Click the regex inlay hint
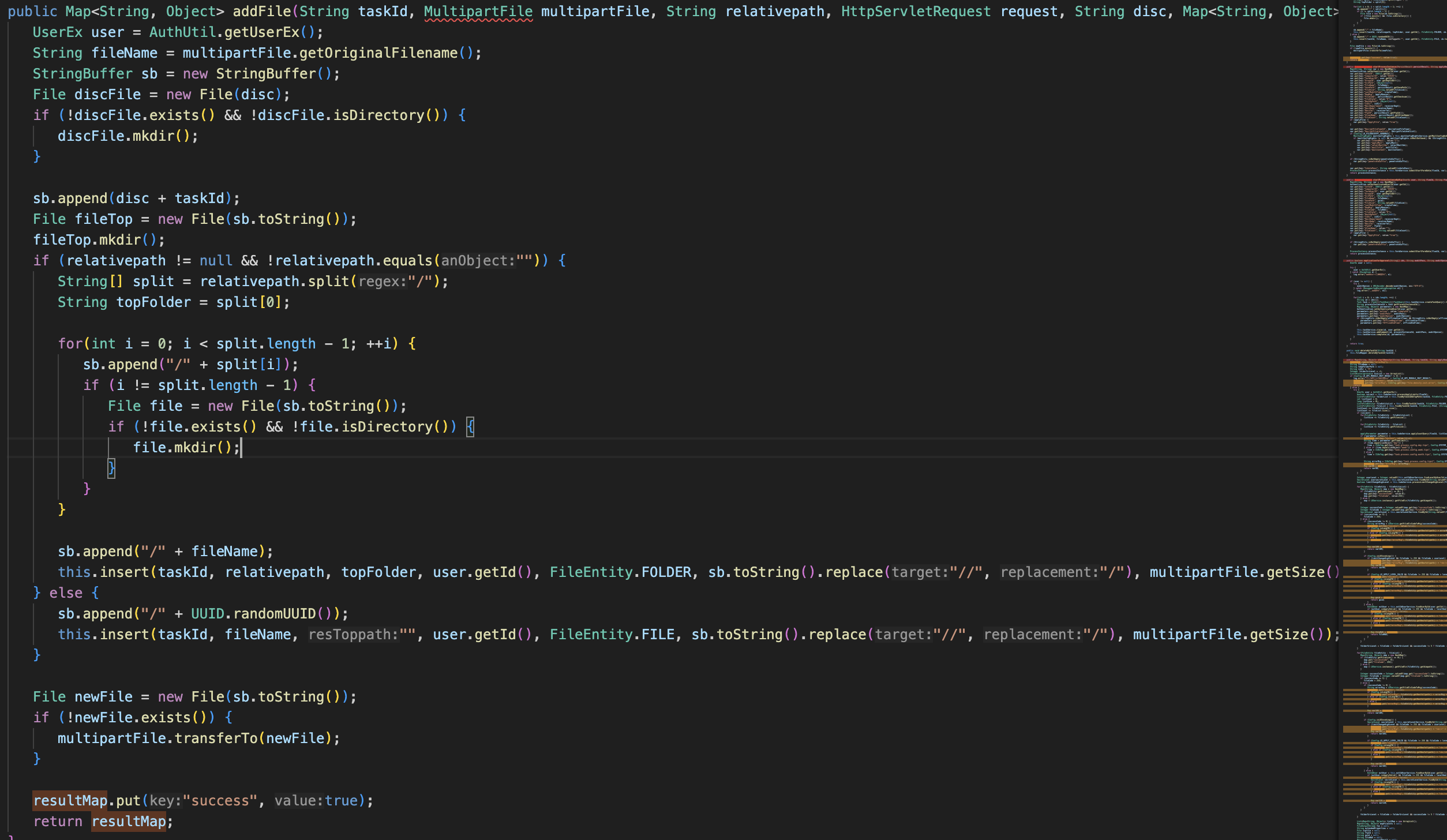1447x840 pixels. tap(383, 282)
